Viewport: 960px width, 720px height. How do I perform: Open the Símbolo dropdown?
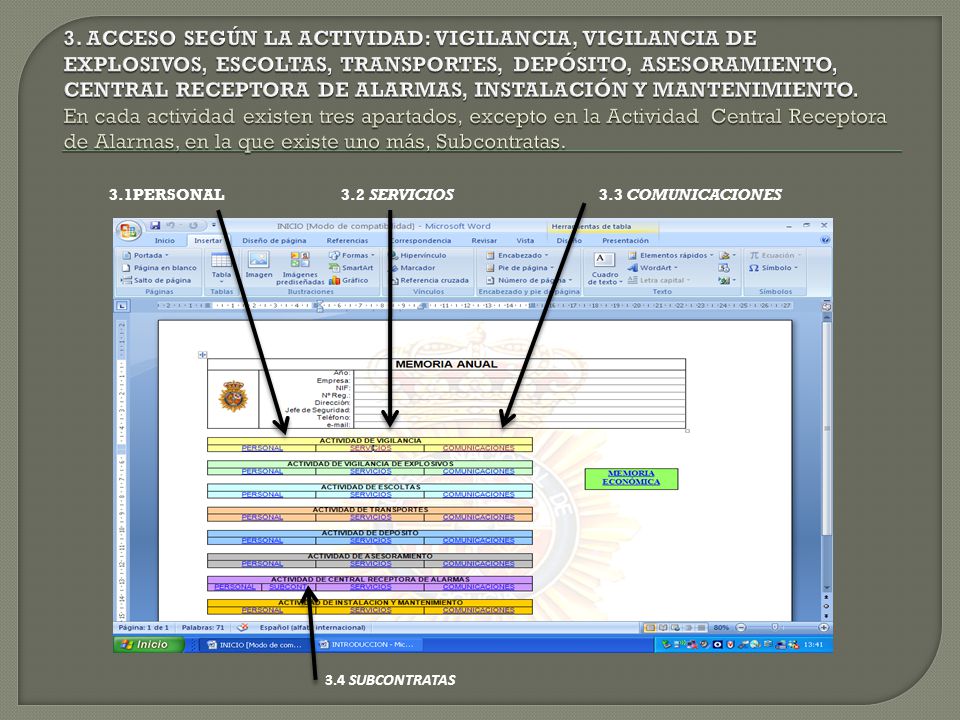773,268
